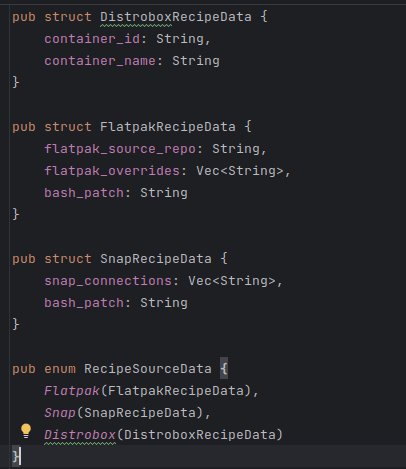Screen dimensions: 406x469
Task: Select the FlatpakRecipeData struct identifier
Action: click(168, 127)
